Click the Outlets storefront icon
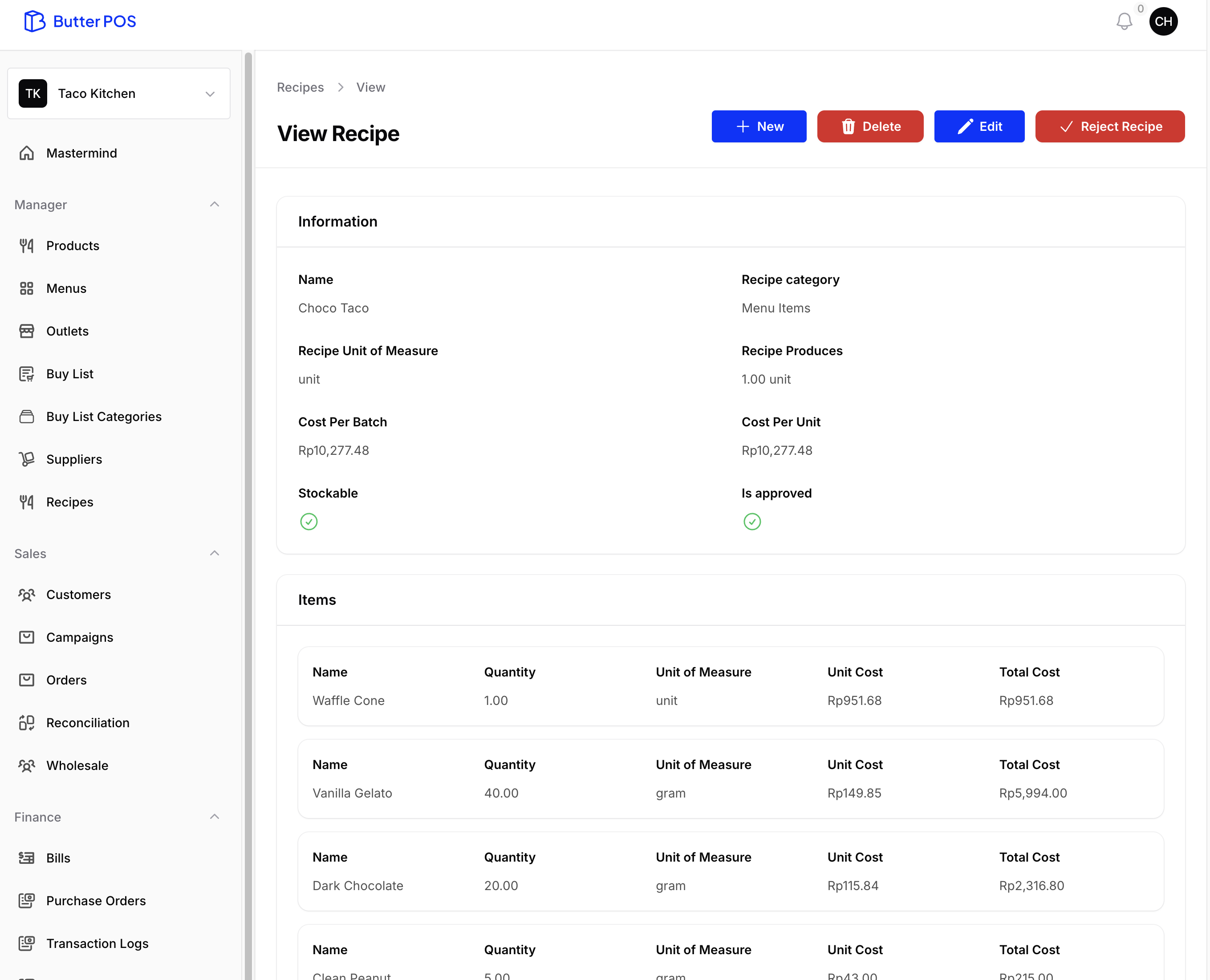 [x=27, y=331]
